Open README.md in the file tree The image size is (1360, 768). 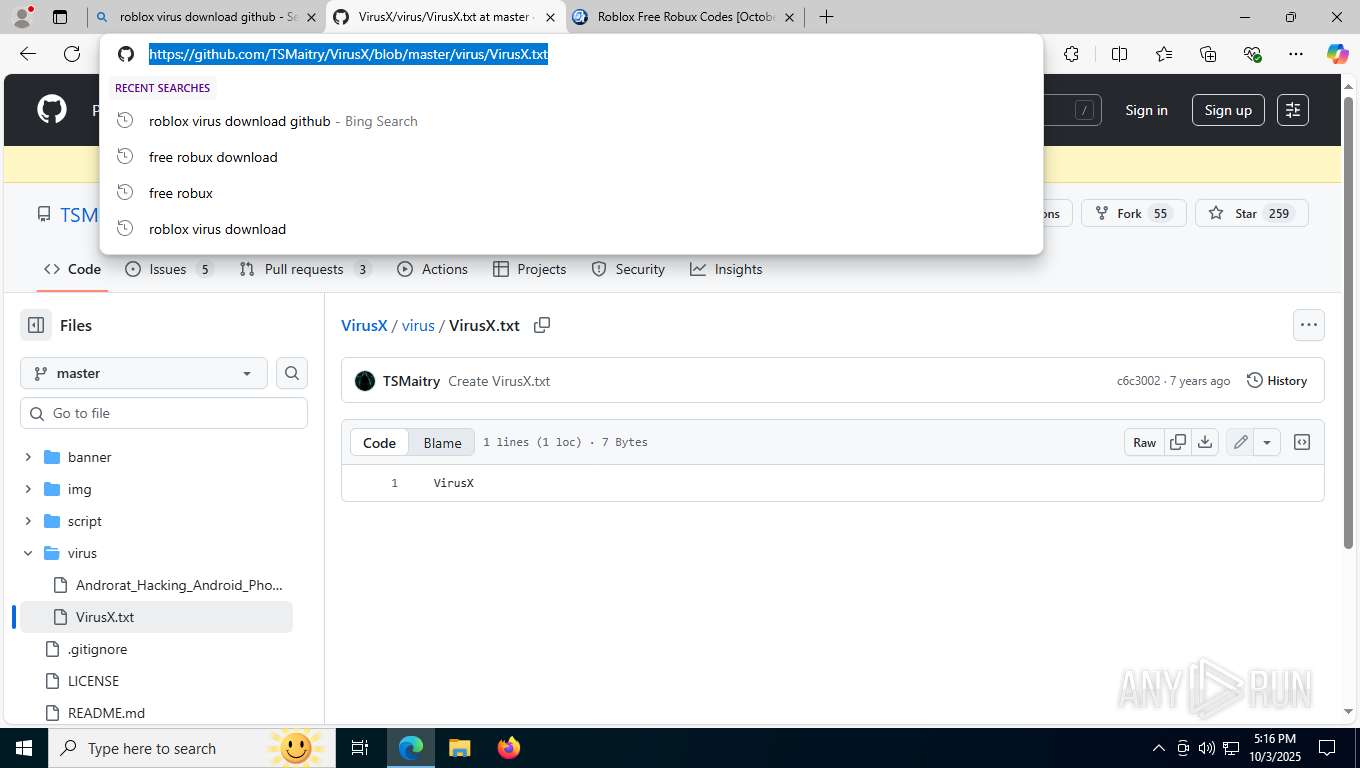(106, 713)
